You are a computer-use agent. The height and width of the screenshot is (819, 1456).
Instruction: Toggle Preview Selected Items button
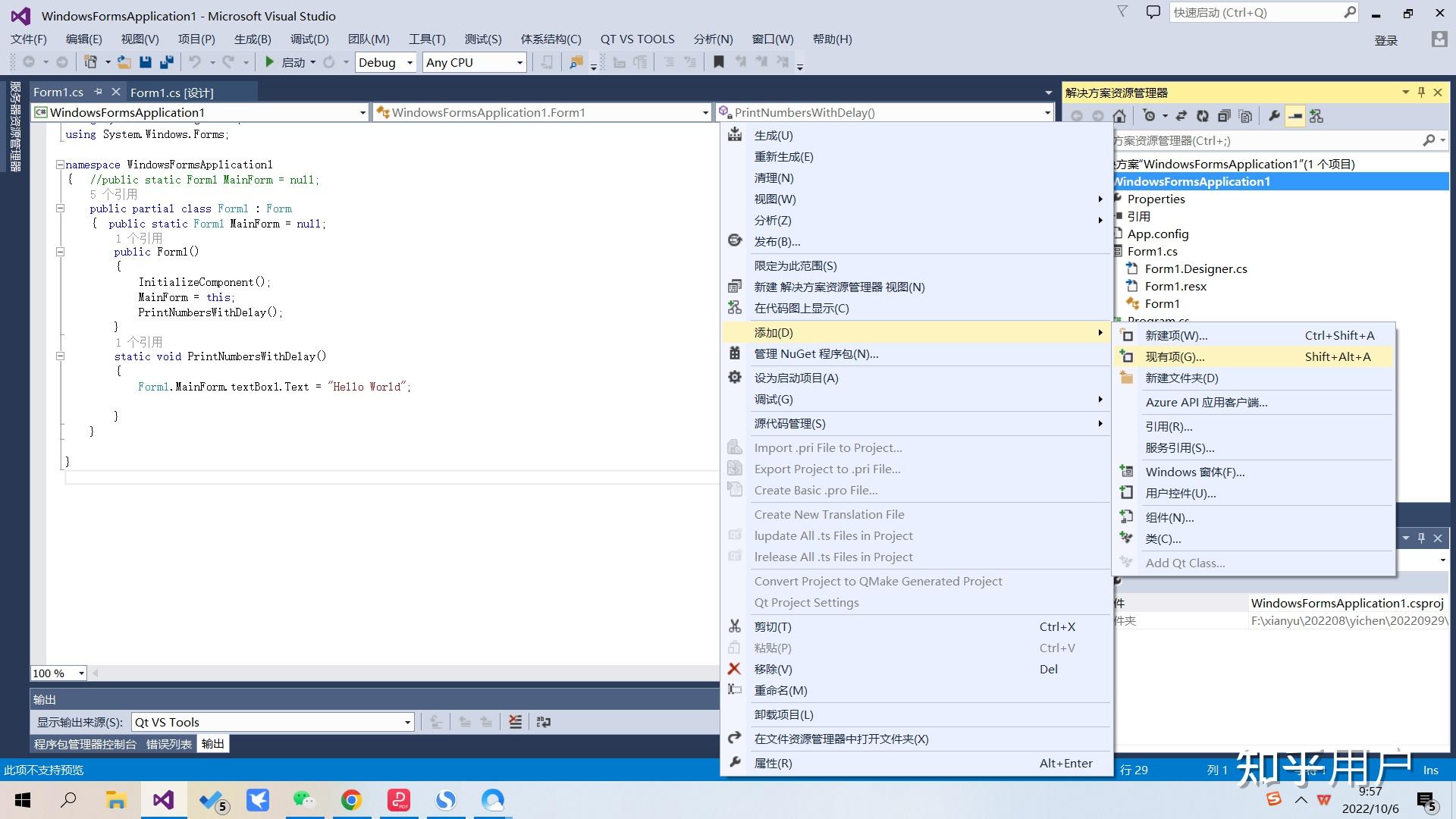pos(1295,116)
